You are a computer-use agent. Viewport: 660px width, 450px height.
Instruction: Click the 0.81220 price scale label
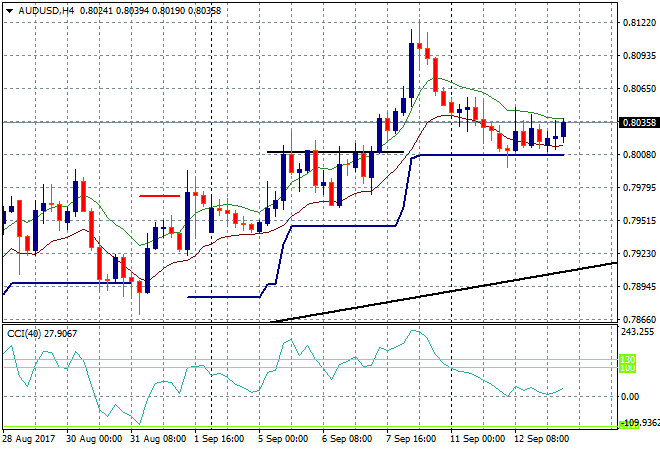[639, 23]
